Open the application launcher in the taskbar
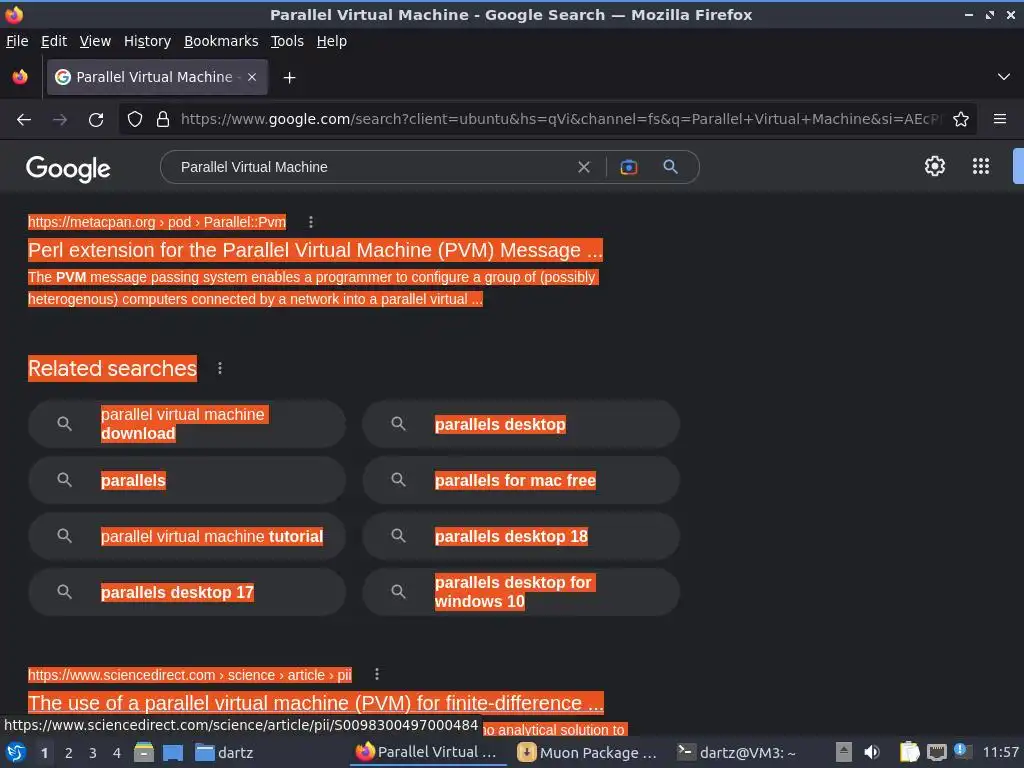Screen dimensions: 1024x768 coord(15,752)
